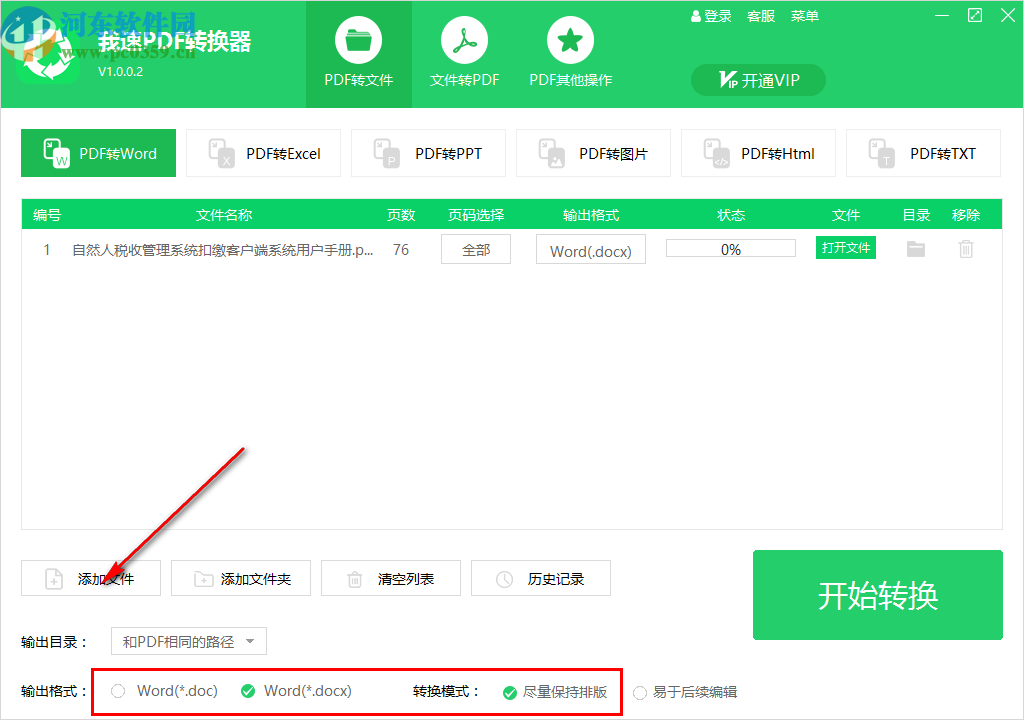Select Word(*.doc) as output format
The height and width of the screenshot is (720, 1024).
(x=117, y=691)
